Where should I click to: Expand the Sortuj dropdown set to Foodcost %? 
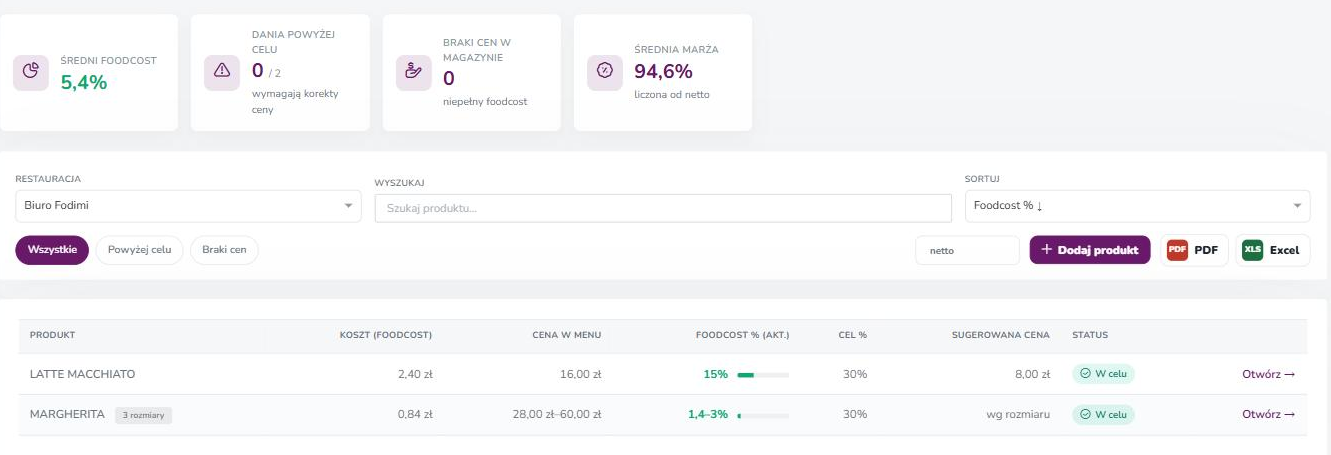(1137, 206)
